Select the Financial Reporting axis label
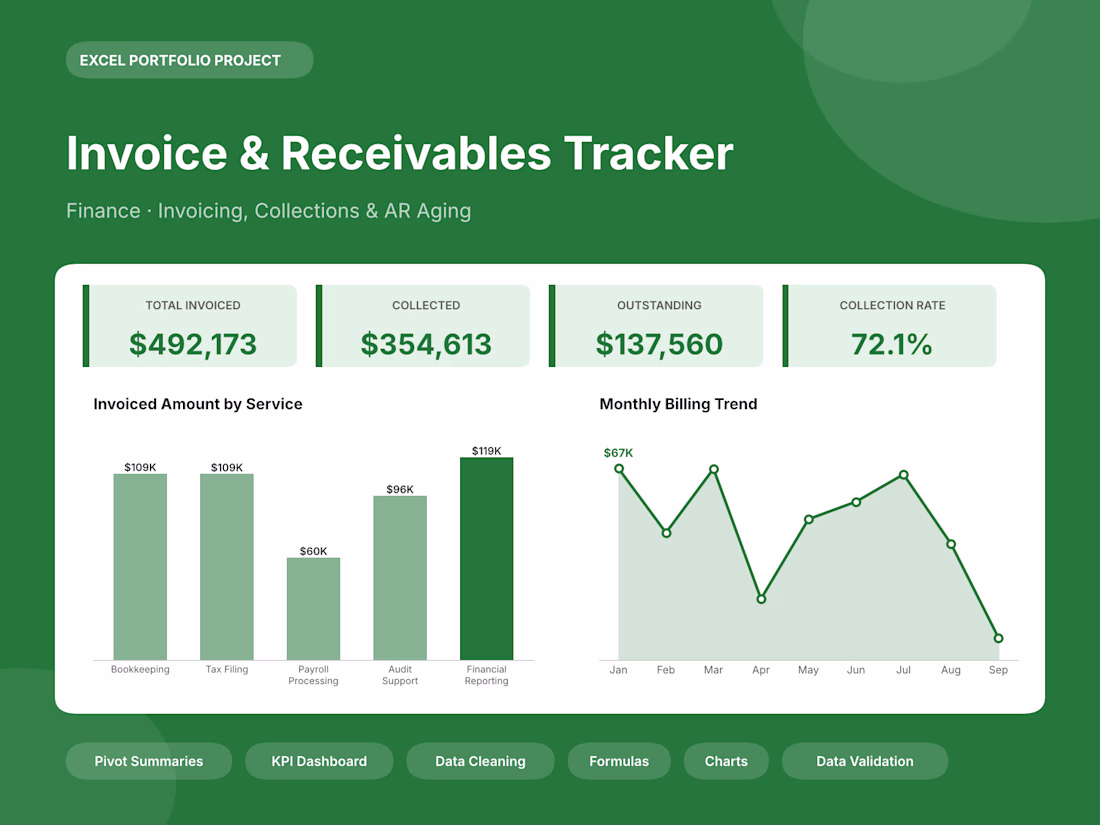The width and height of the screenshot is (1100, 825). point(487,675)
